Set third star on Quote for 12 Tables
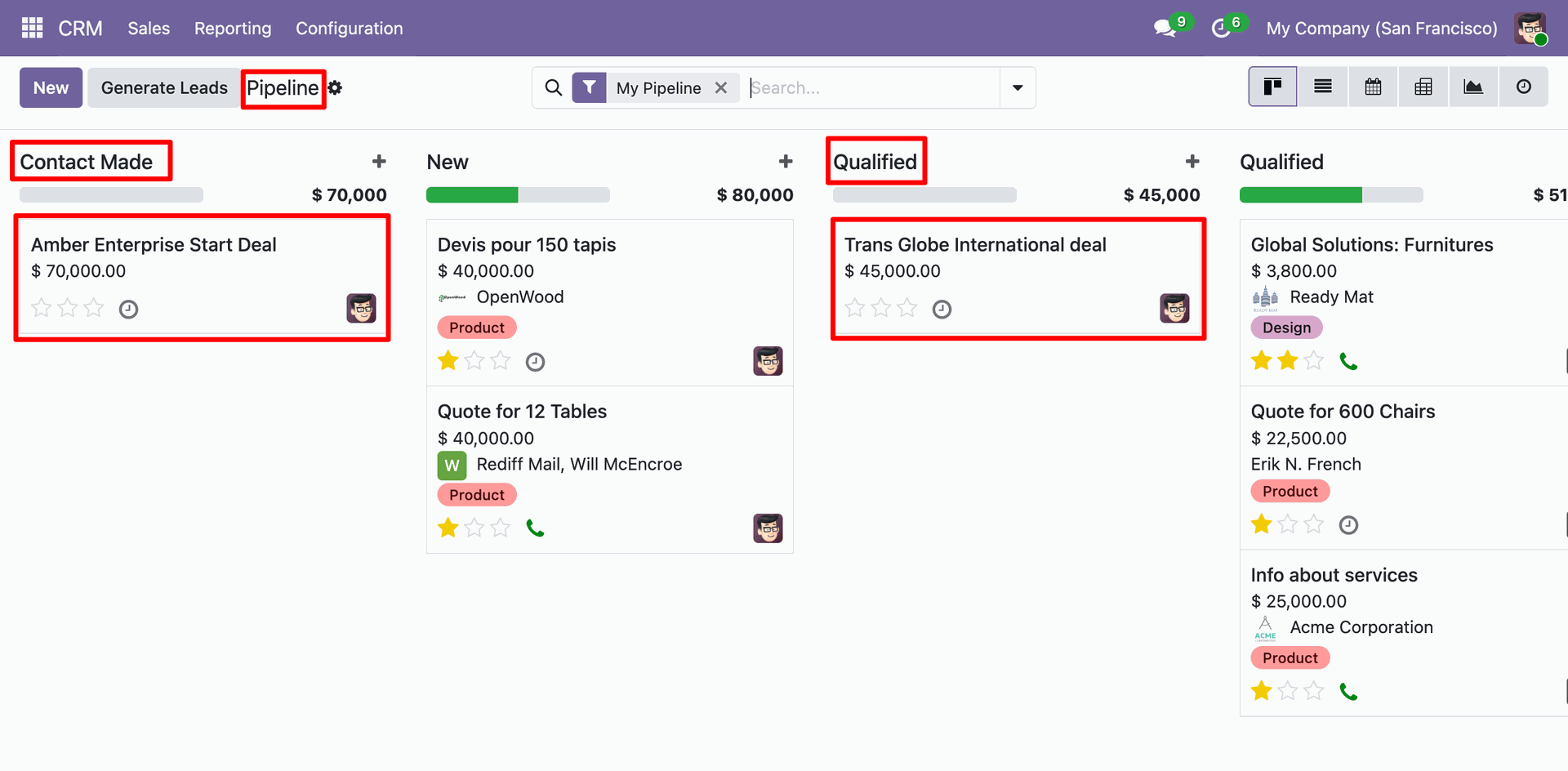This screenshot has height=771, width=1568. (x=501, y=528)
